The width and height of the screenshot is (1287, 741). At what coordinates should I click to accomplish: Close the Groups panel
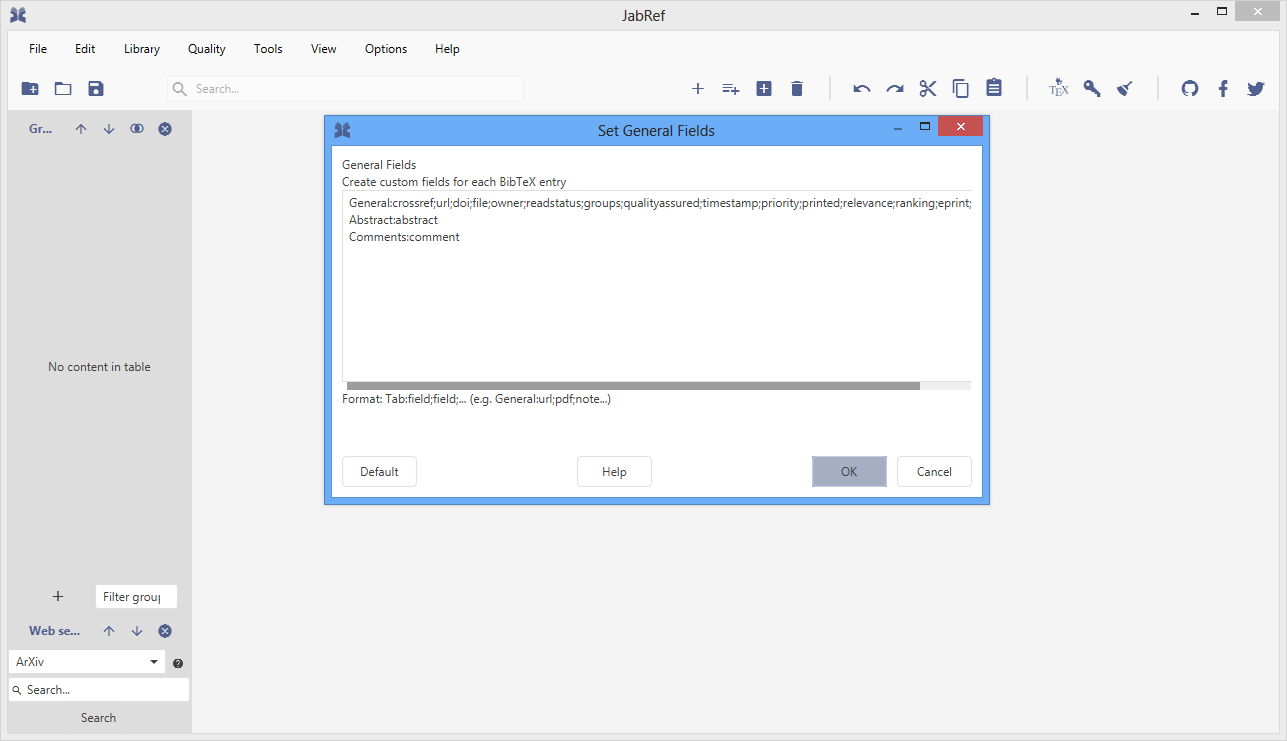[x=165, y=129]
